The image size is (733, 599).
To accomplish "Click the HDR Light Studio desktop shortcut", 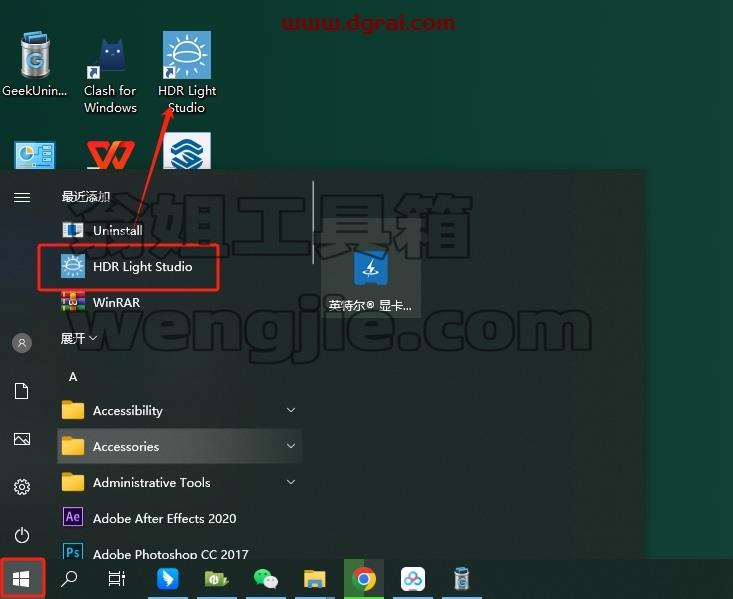I will (x=187, y=72).
